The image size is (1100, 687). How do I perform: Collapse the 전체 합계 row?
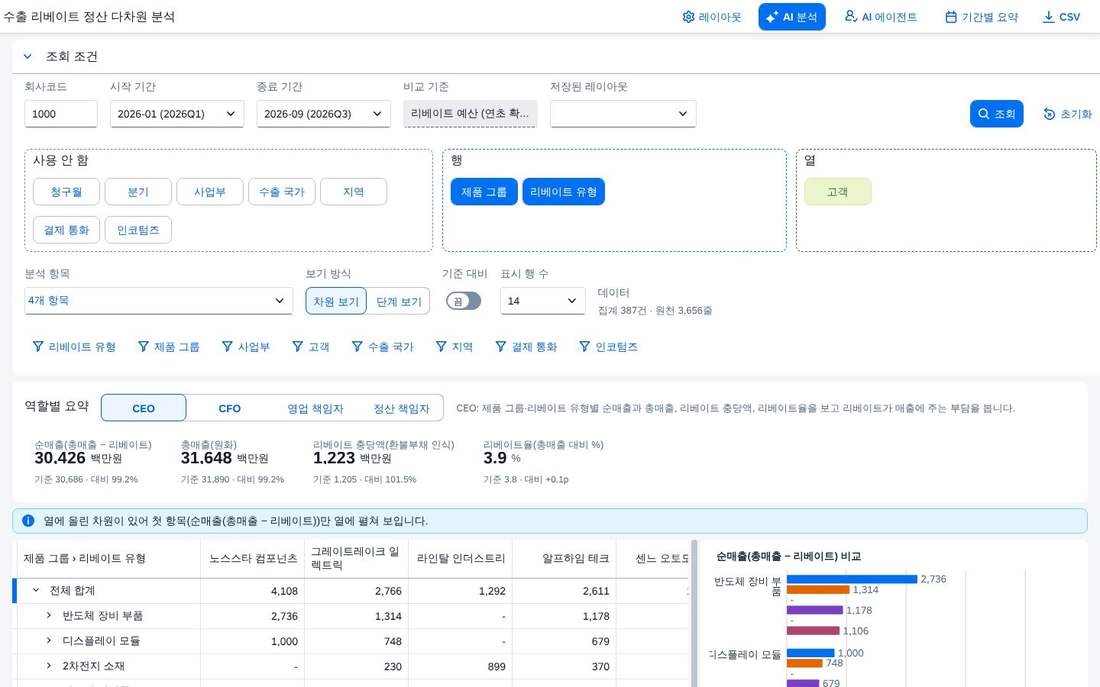point(36,591)
